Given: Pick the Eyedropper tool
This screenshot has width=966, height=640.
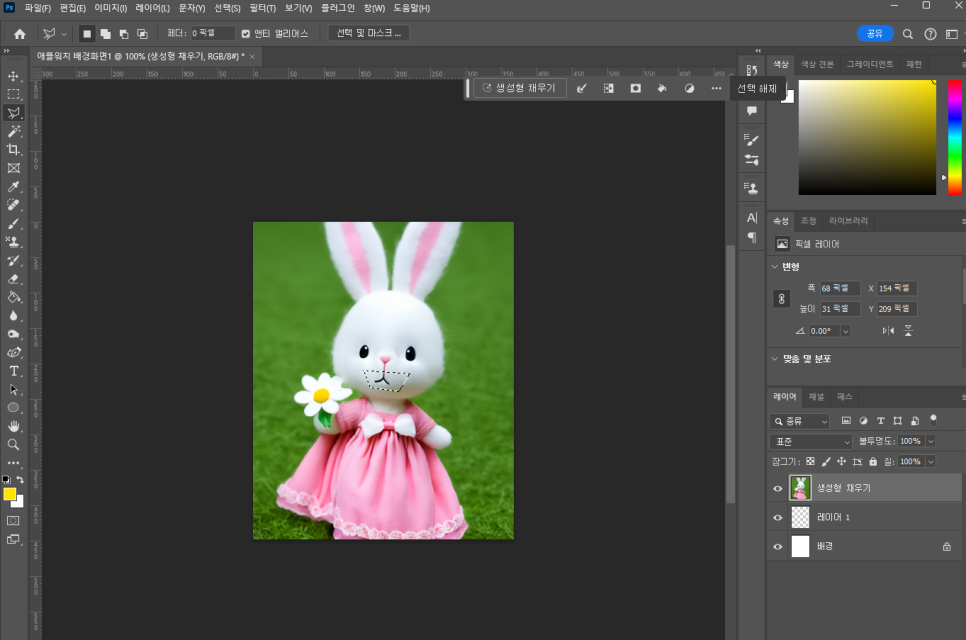Looking at the screenshot, I should point(14,186).
